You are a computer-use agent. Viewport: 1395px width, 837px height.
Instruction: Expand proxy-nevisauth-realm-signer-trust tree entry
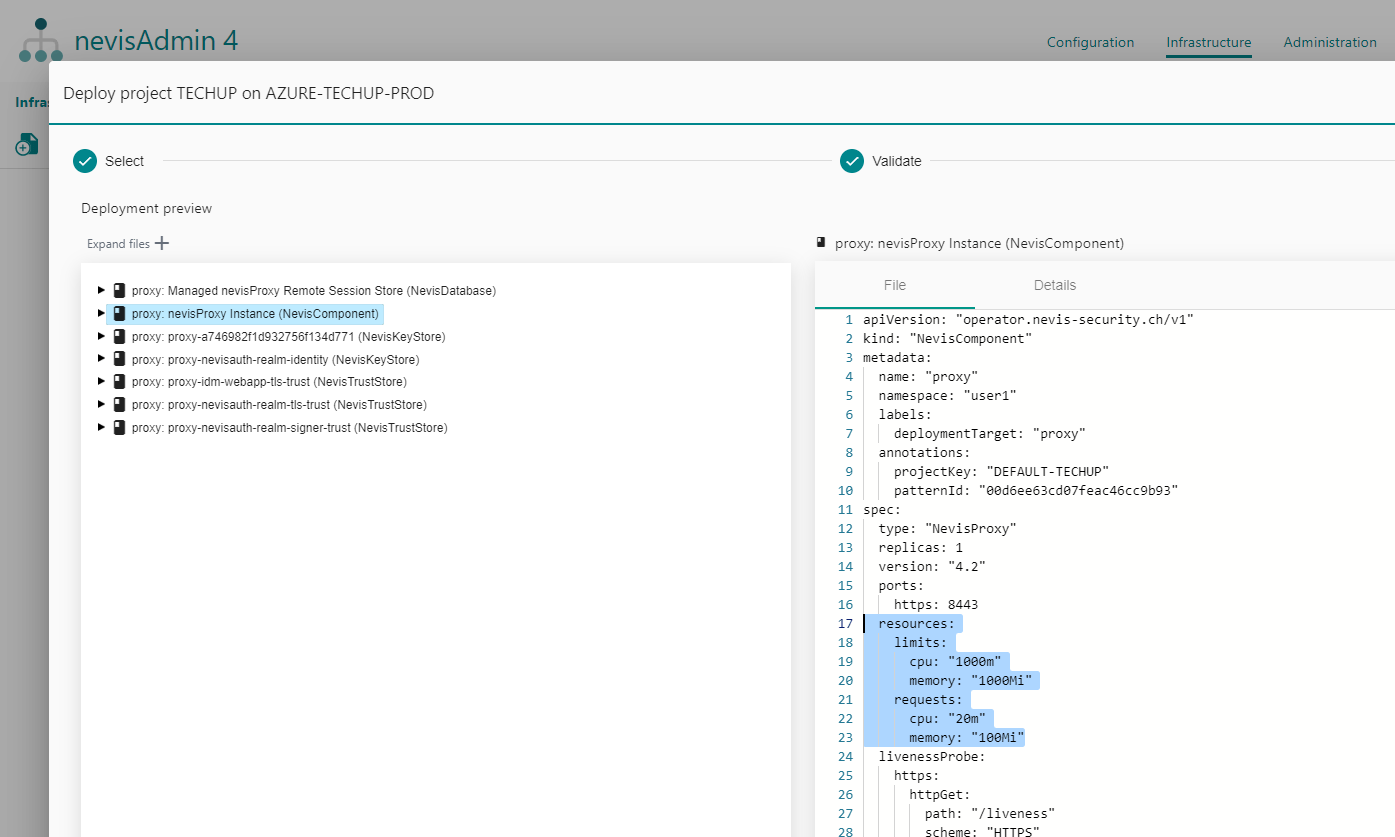(100, 427)
